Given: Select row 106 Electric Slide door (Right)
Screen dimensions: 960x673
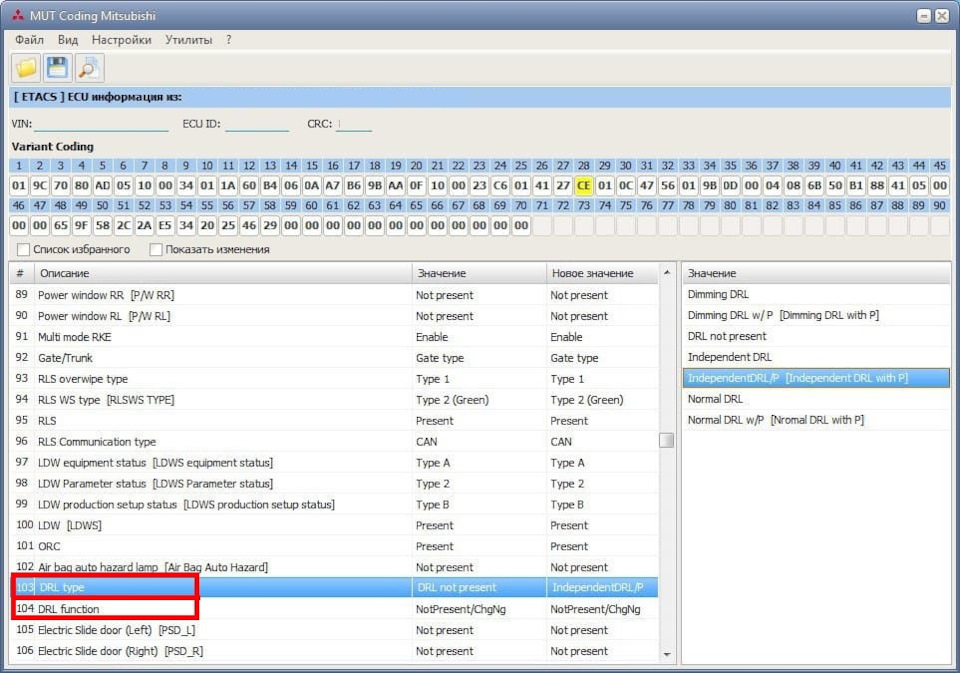Looking at the screenshot, I should [x=334, y=651].
